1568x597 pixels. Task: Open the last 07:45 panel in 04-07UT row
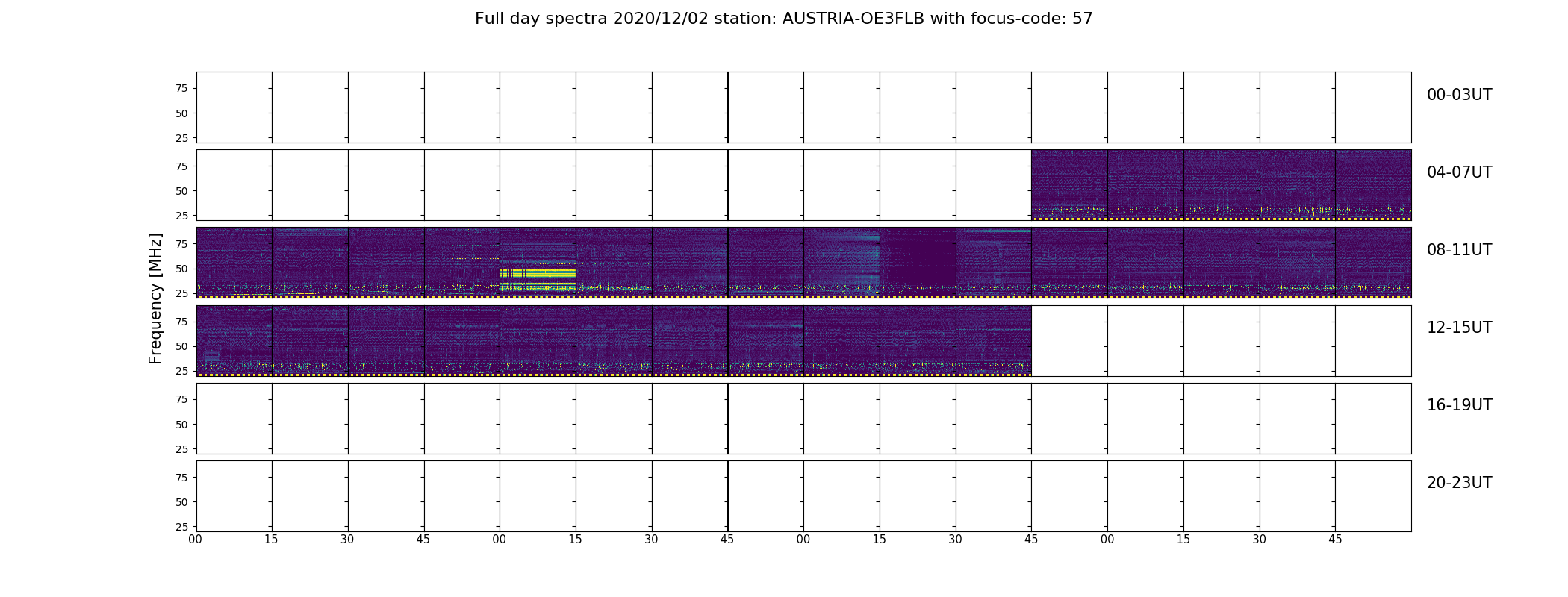[1373, 185]
